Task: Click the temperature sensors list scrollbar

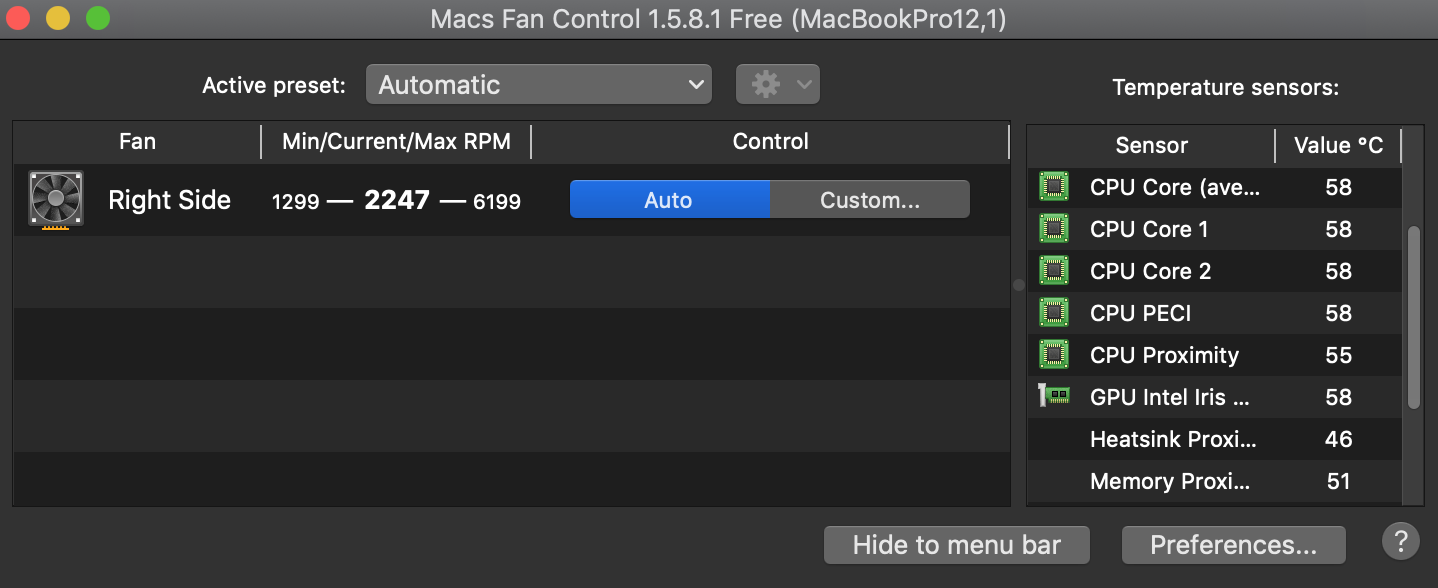Action: 1413,316
